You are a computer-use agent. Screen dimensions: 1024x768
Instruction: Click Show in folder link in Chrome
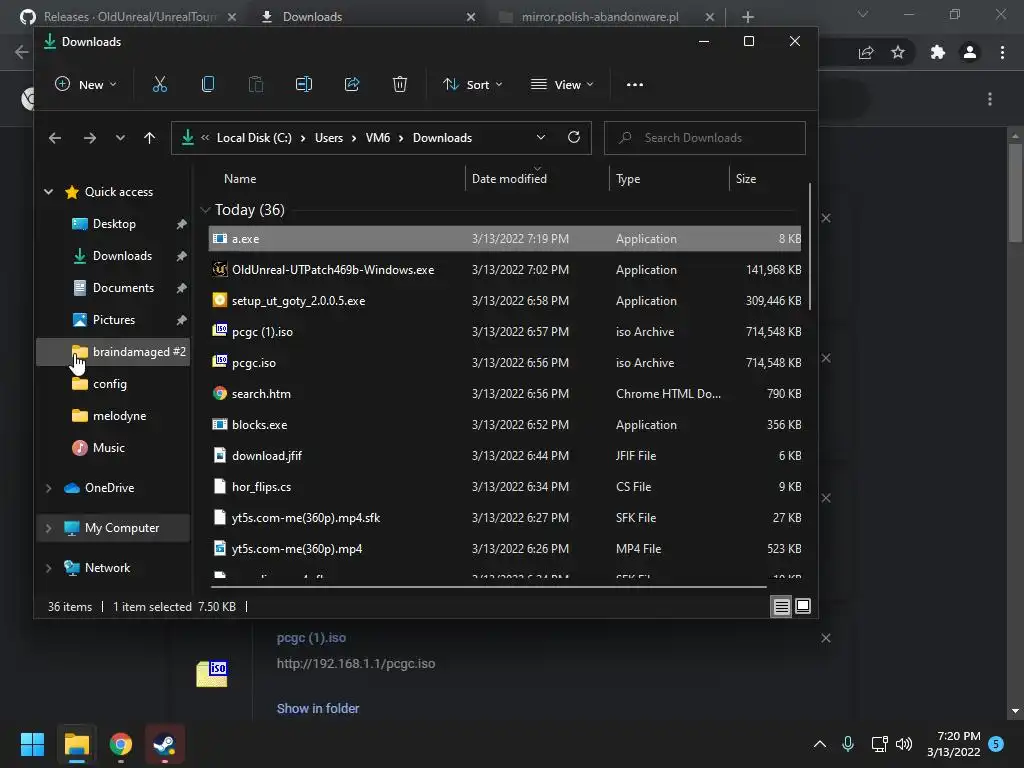pos(317,708)
